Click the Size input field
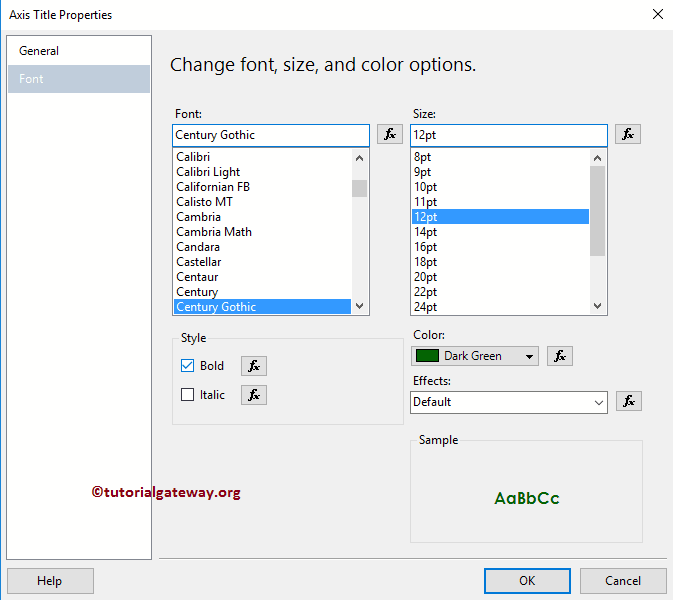 click(x=509, y=135)
